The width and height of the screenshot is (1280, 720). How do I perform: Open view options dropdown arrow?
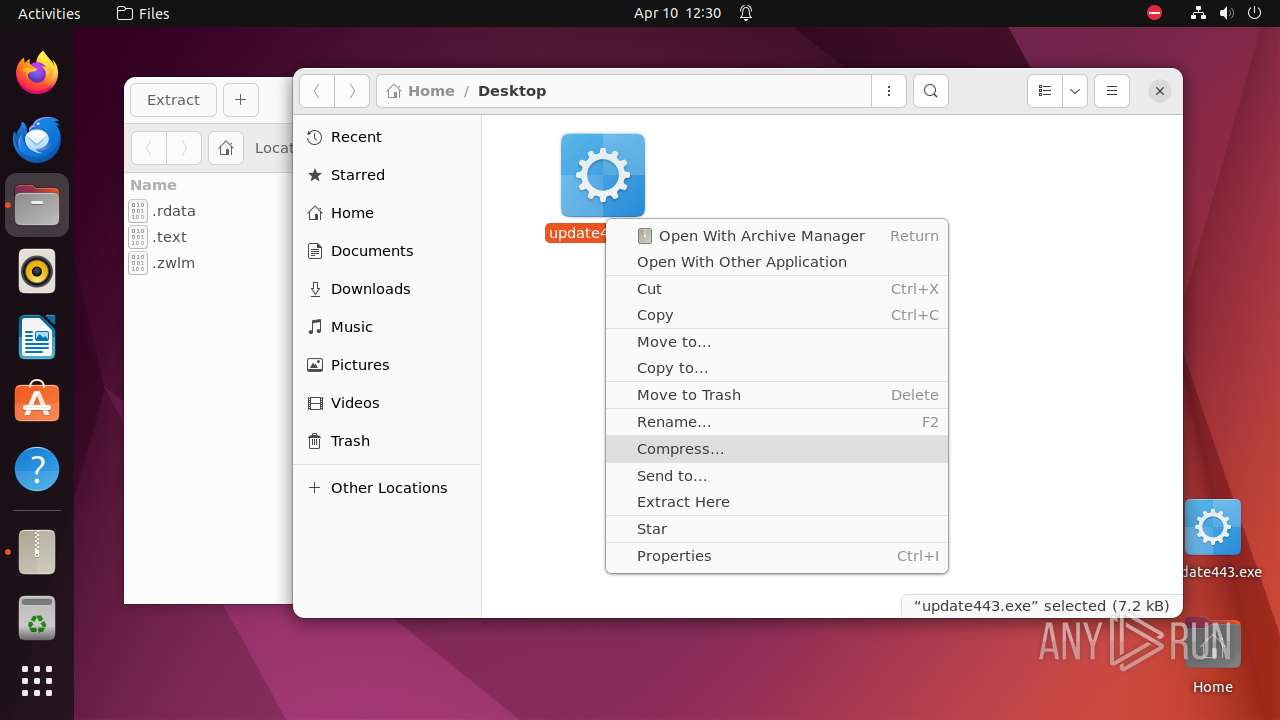click(1075, 91)
